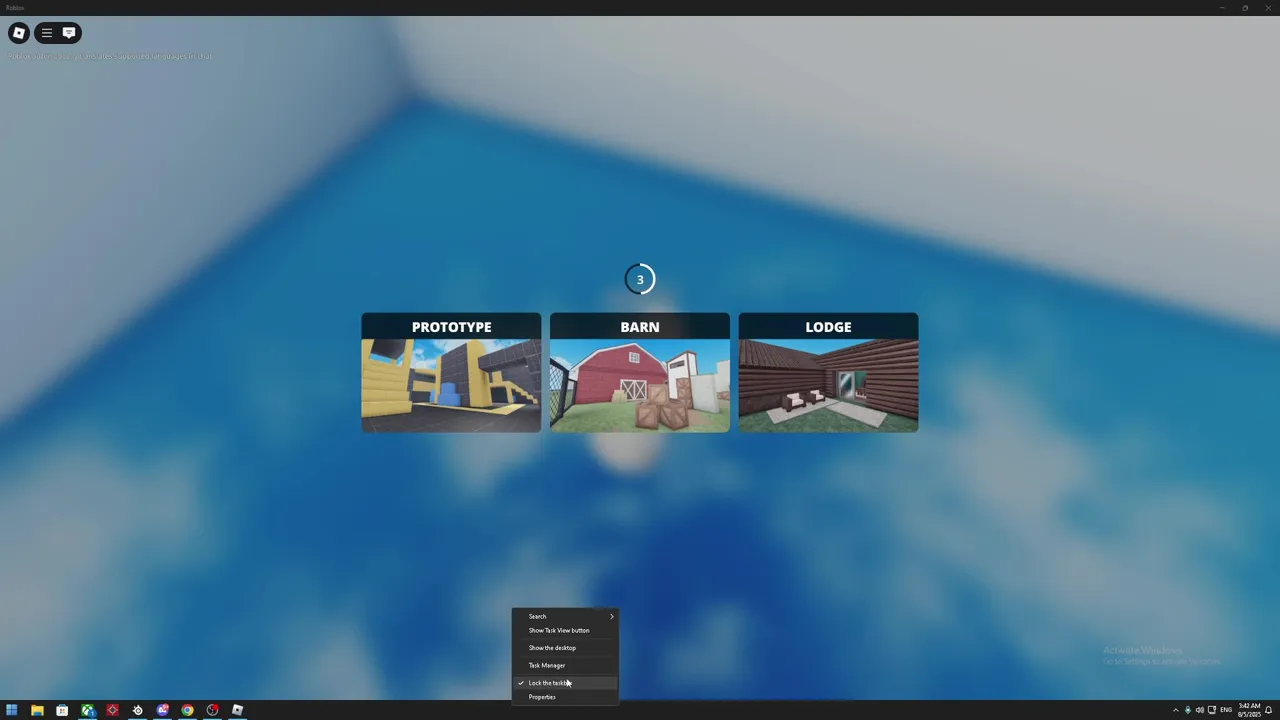Switch the ENG input language indicator
Screen dimensions: 1280x720
click(x=1225, y=710)
